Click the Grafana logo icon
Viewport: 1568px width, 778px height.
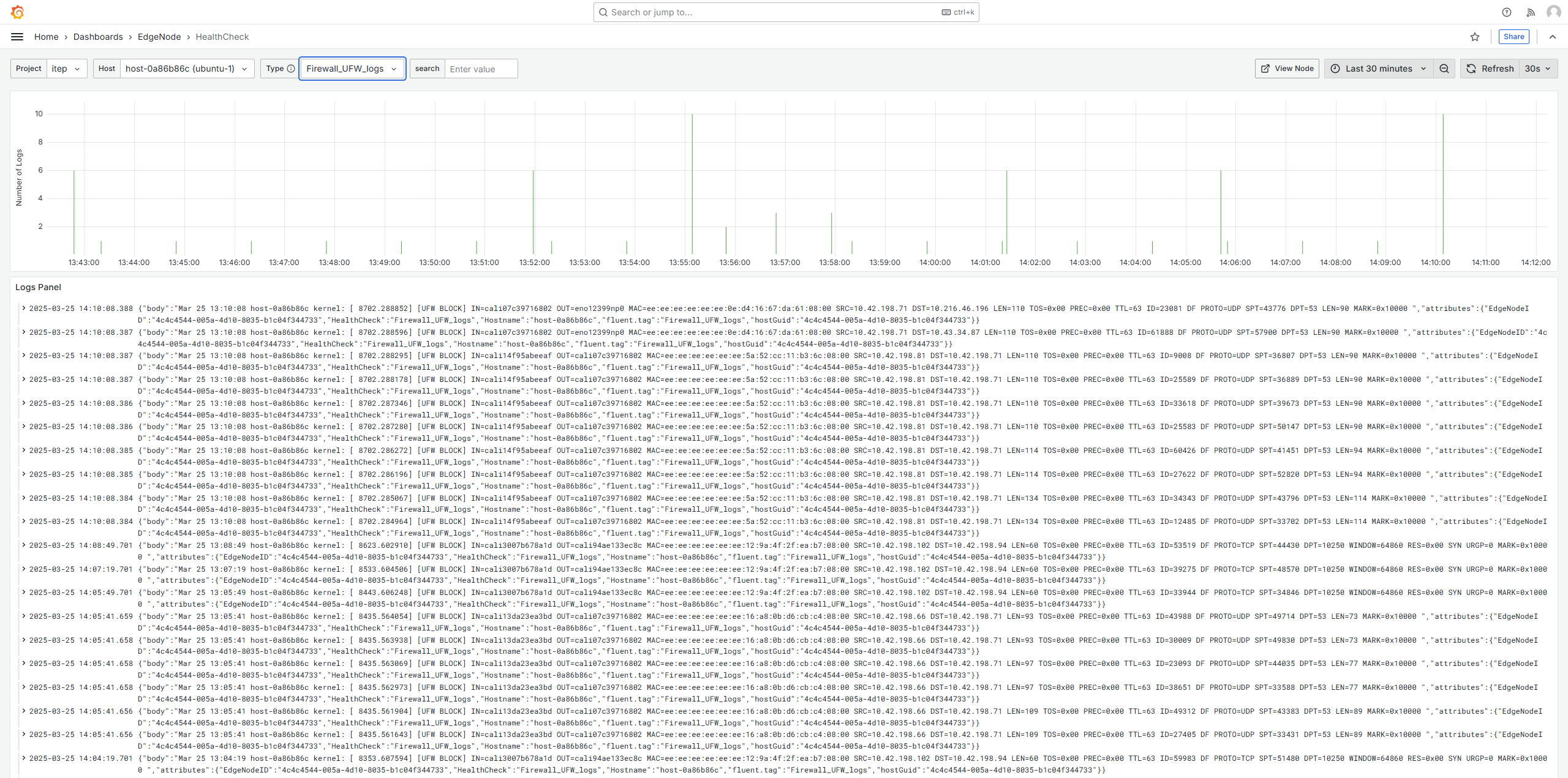(17, 12)
